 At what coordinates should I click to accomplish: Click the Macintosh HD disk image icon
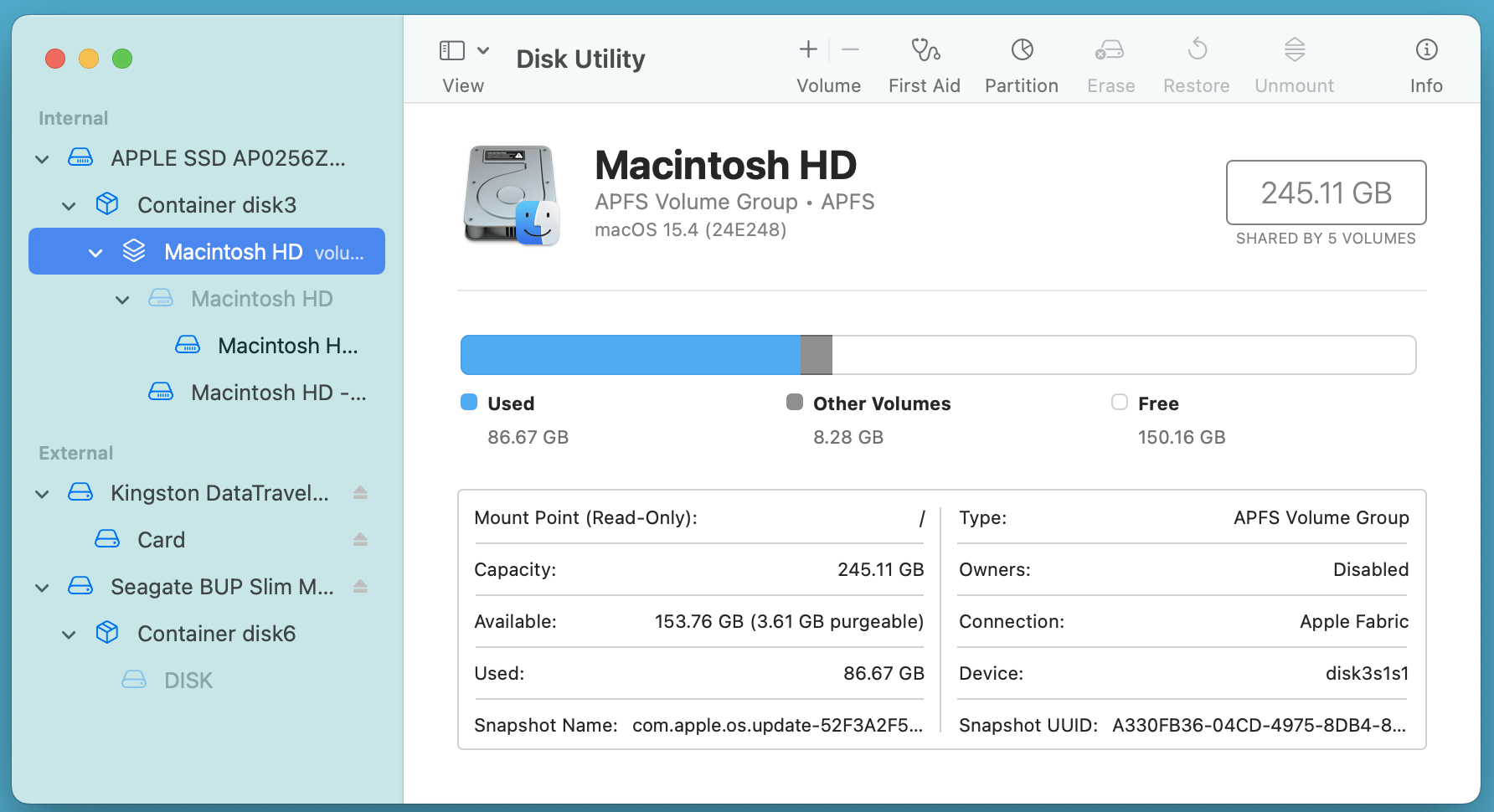click(512, 196)
